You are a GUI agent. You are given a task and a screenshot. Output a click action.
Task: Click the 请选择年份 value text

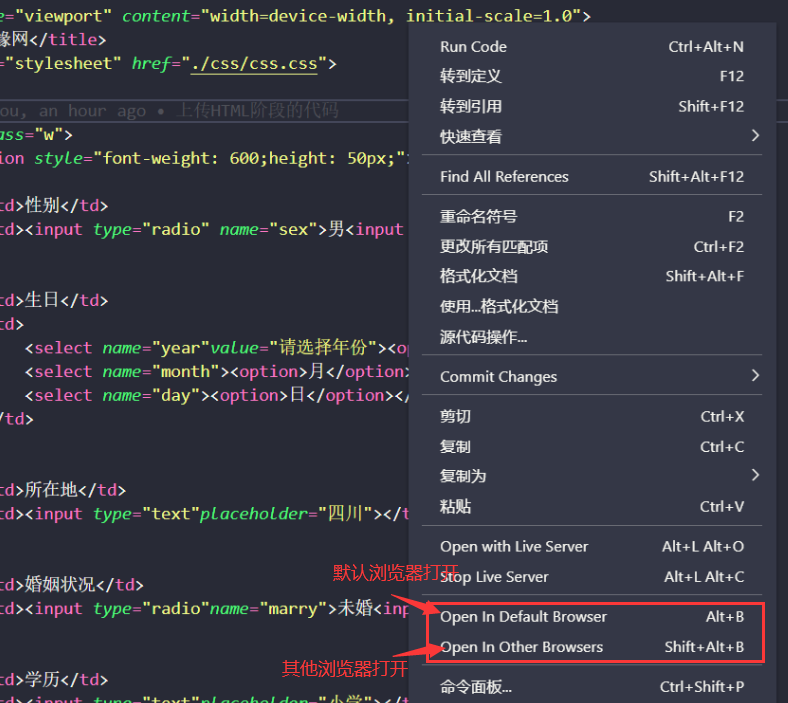(x=323, y=348)
